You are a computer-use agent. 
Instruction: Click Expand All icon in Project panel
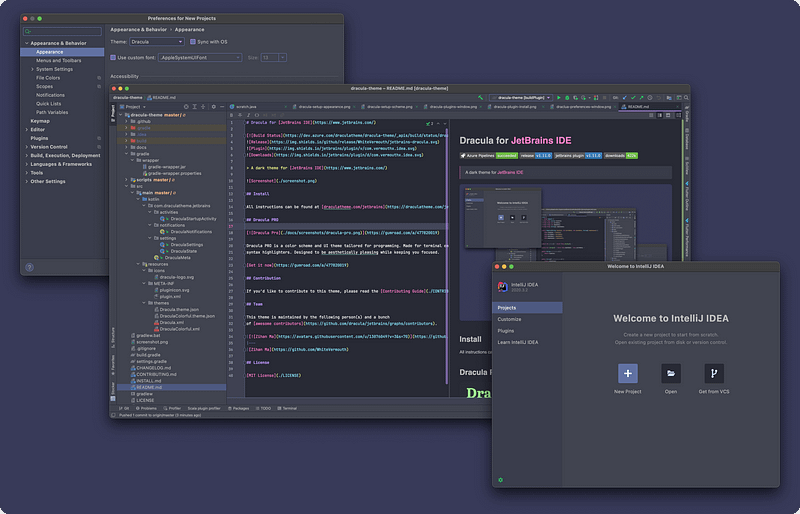coord(195,107)
